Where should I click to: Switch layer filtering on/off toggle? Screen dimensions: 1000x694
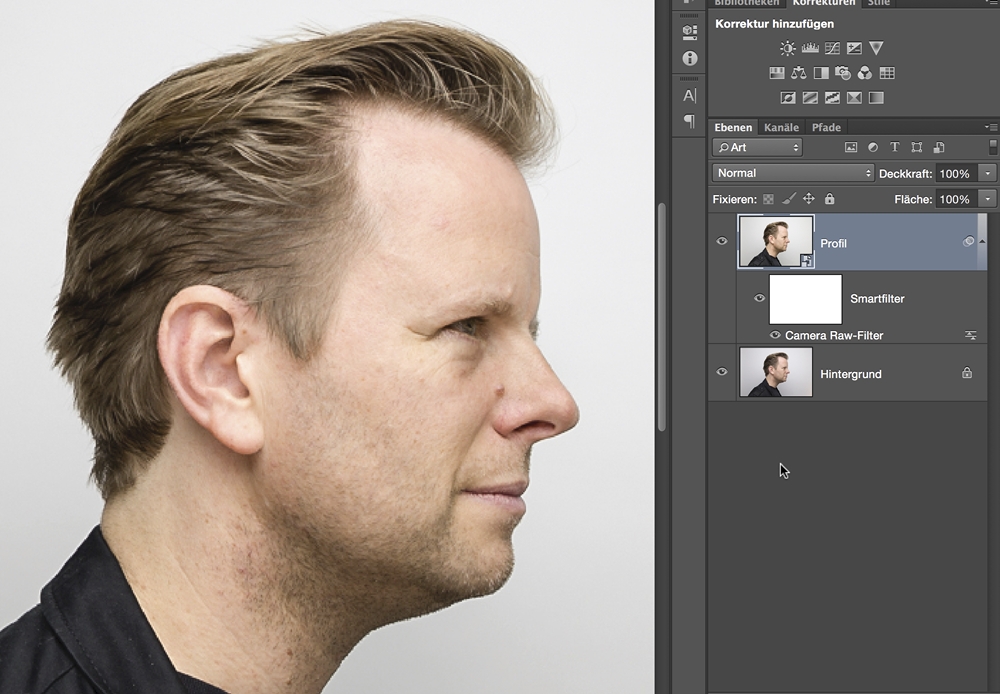pos(993,147)
